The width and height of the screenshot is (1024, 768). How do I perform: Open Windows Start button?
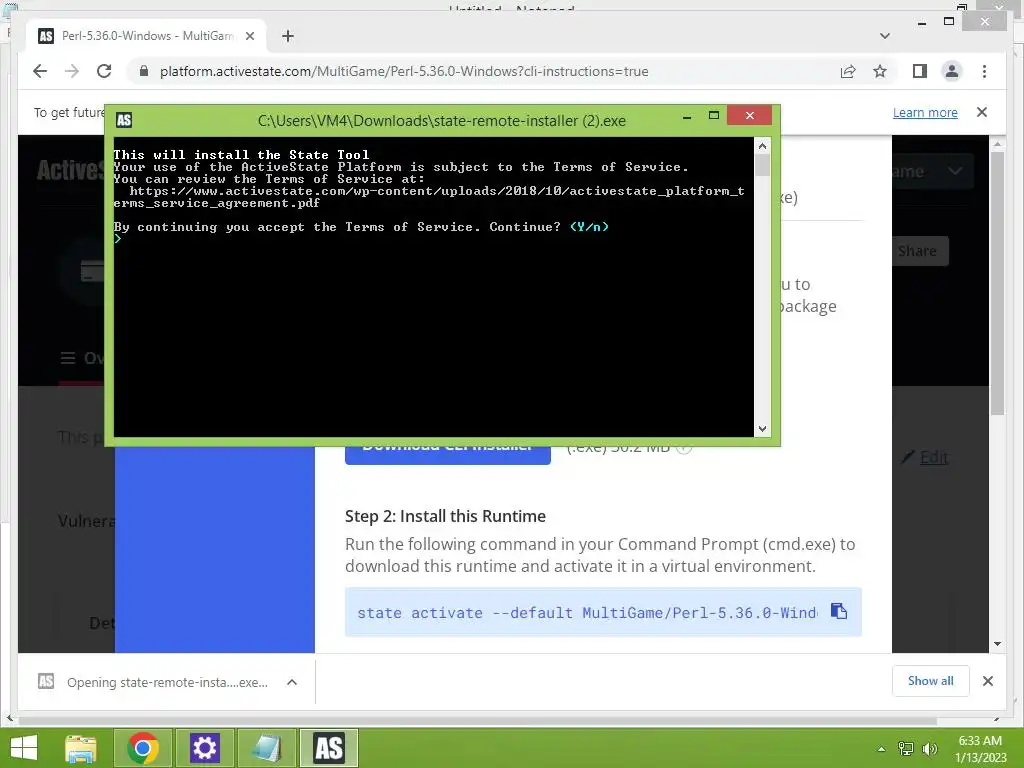coord(24,748)
